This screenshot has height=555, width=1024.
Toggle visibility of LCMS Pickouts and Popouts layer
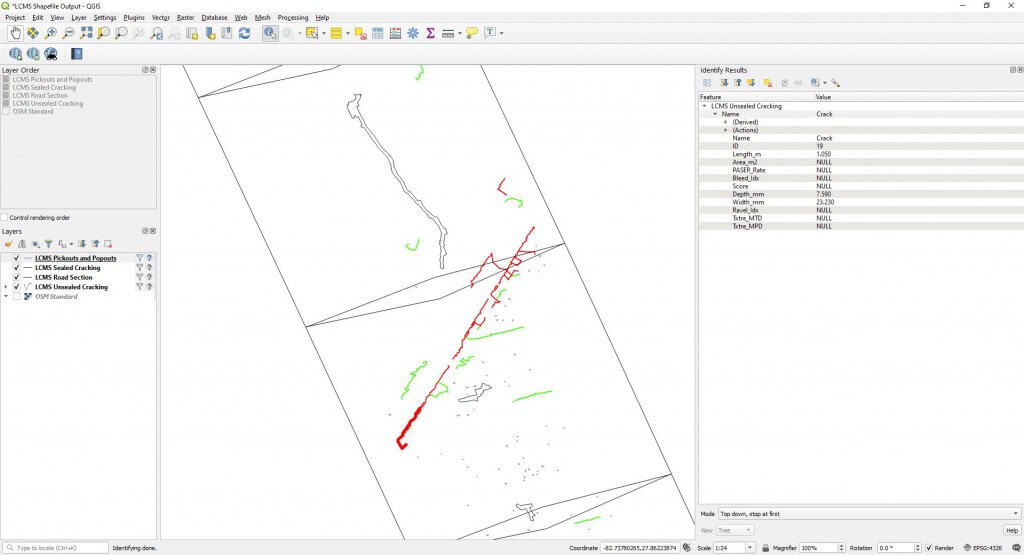coord(16,258)
